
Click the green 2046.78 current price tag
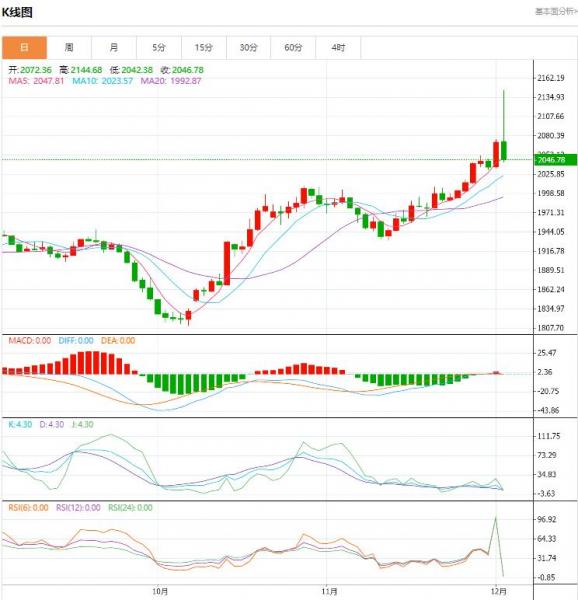tap(555, 160)
